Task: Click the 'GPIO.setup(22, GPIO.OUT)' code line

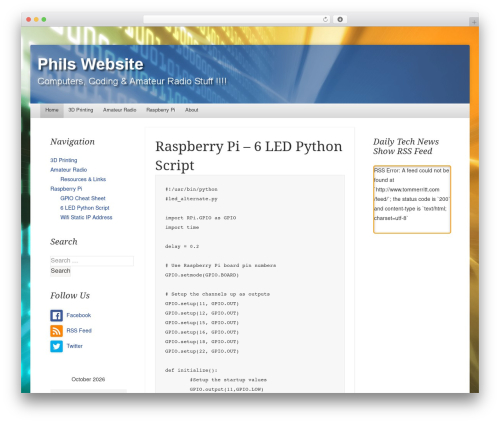Action: [202, 352]
